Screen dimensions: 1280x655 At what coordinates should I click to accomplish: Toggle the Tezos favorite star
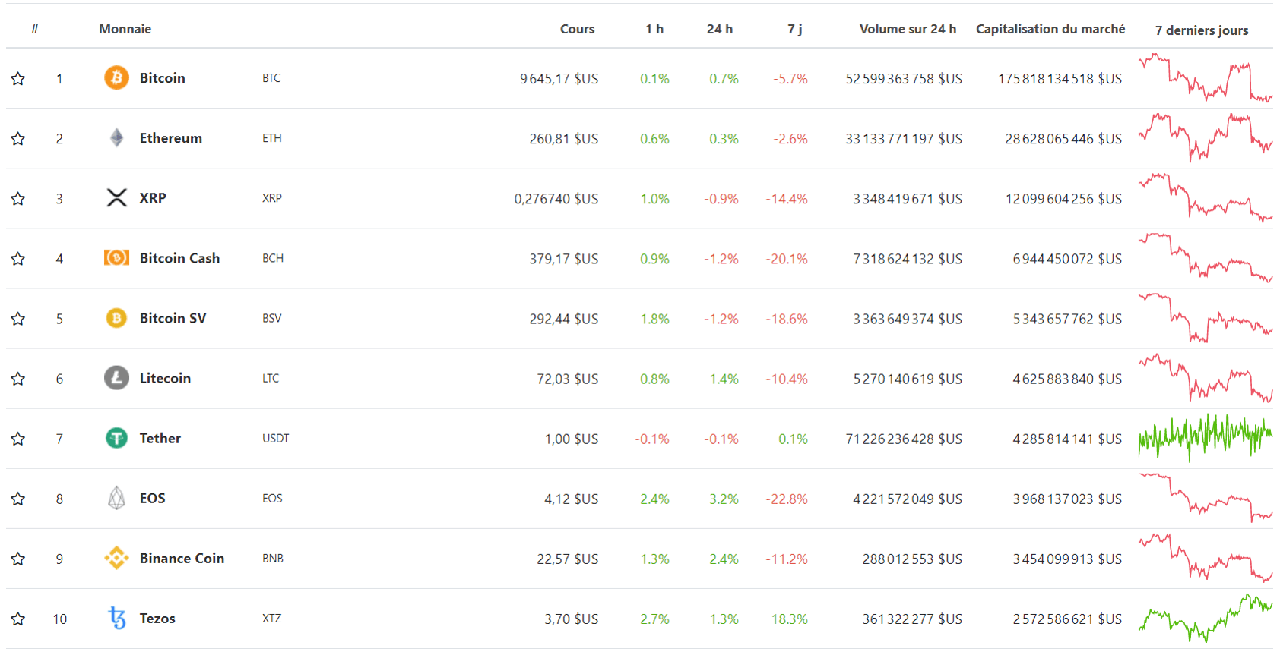[18, 618]
